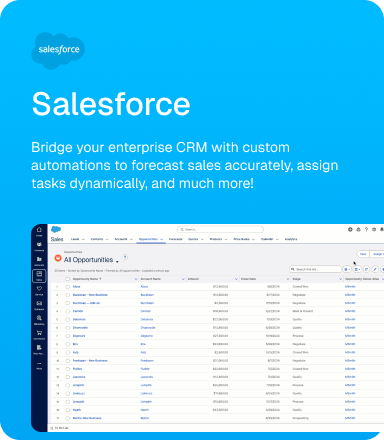Switch to the Analytics navigation tab
The image size is (384, 440).
(291, 239)
